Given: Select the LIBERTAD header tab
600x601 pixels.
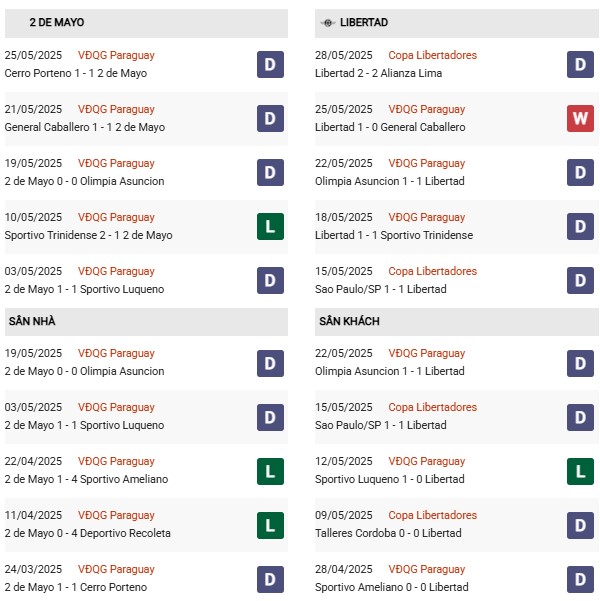Looking at the screenshot, I should pyautogui.click(x=456, y=23).
